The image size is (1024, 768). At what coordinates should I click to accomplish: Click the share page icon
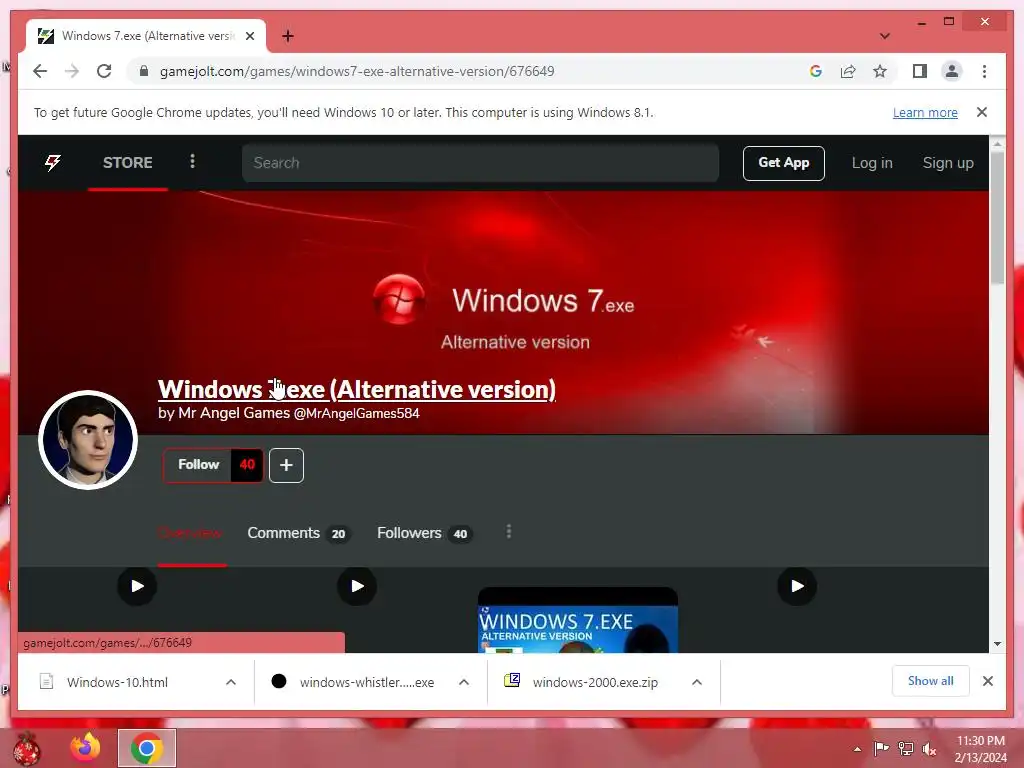click(848, 71)
